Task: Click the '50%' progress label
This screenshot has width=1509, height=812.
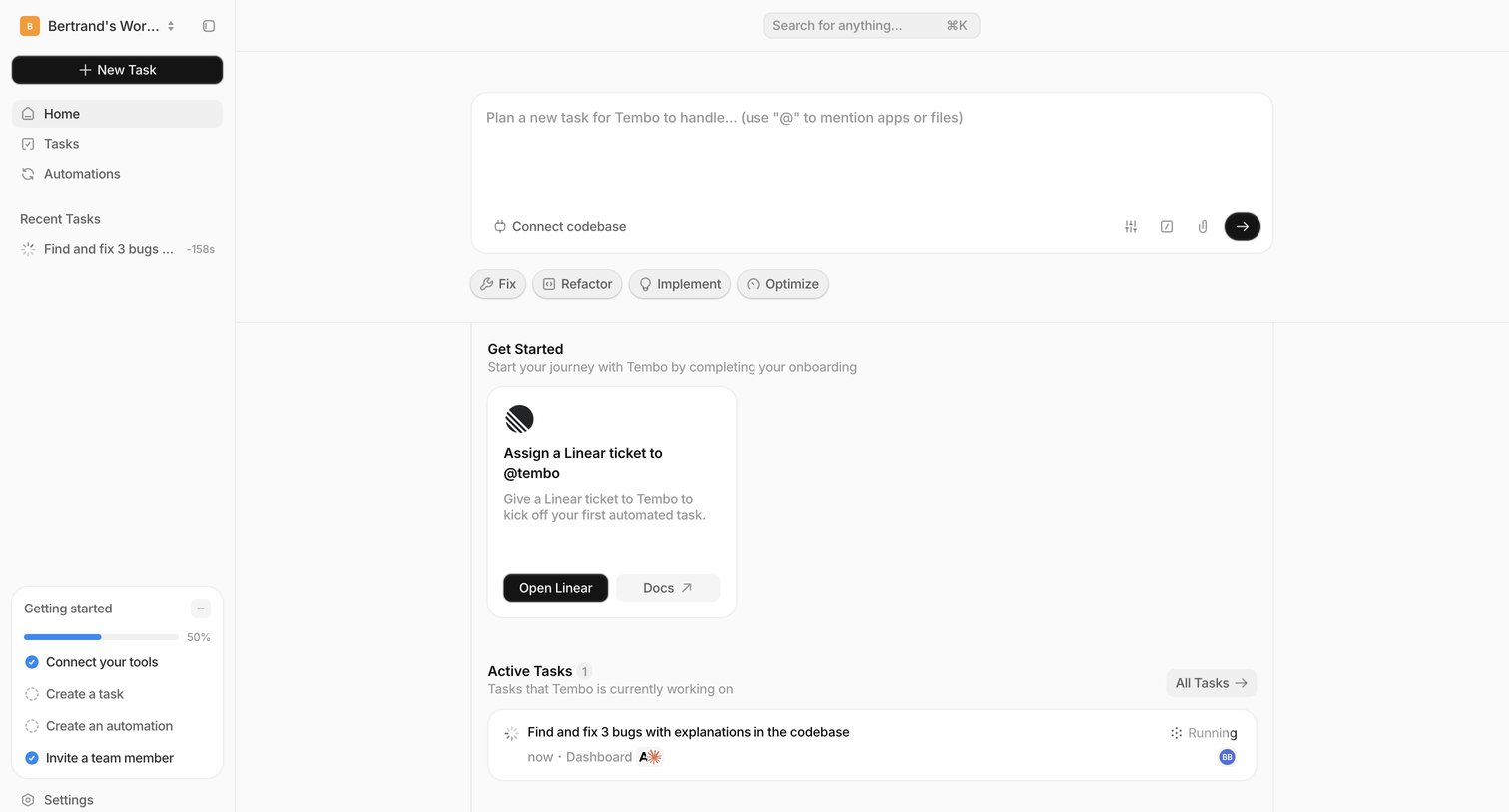Action: pyautogui.click(x=199, y=637)
